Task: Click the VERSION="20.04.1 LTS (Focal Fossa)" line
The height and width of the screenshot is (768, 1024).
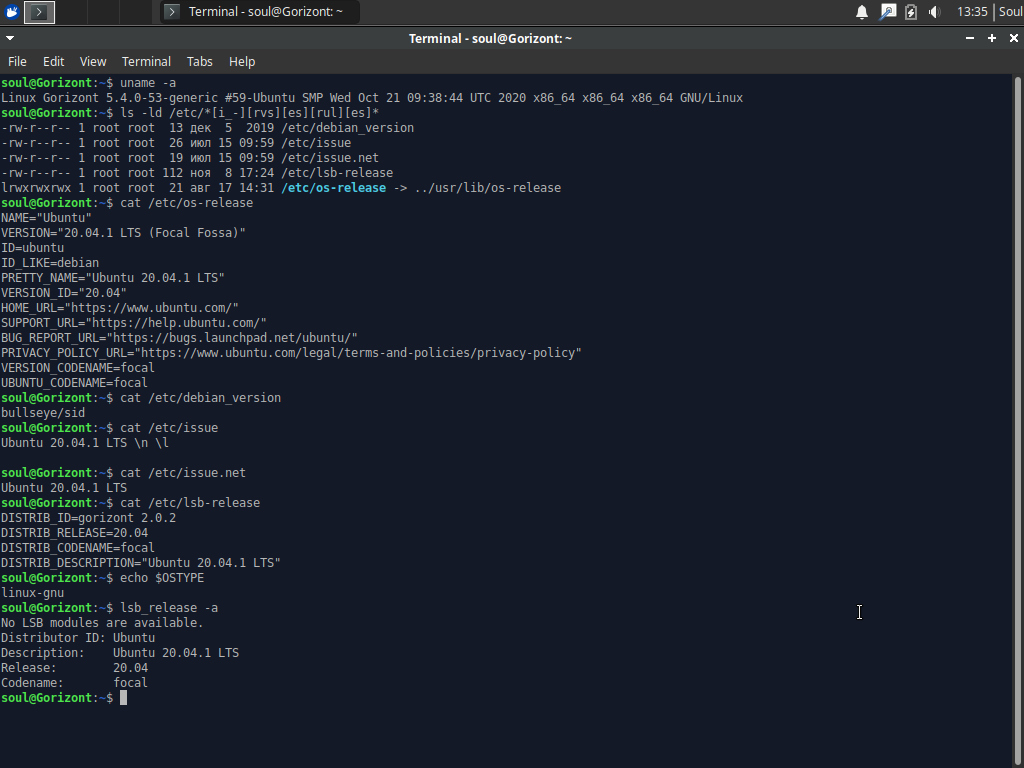Action: pyautogui.click(x=123, y=233)
